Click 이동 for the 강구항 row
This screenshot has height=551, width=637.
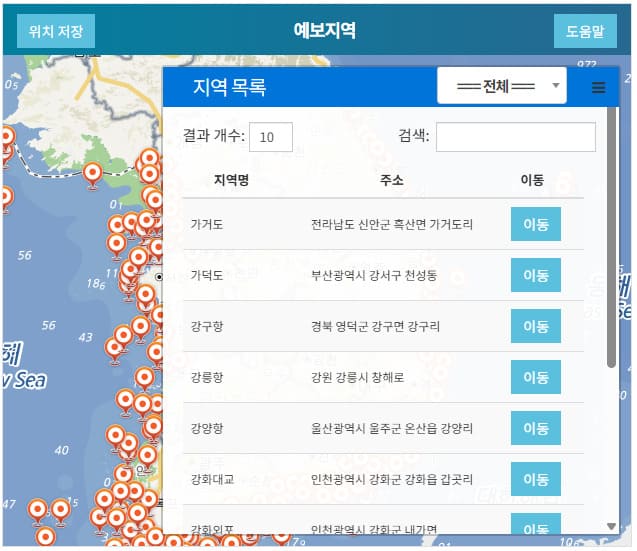[x=535, y=326]
